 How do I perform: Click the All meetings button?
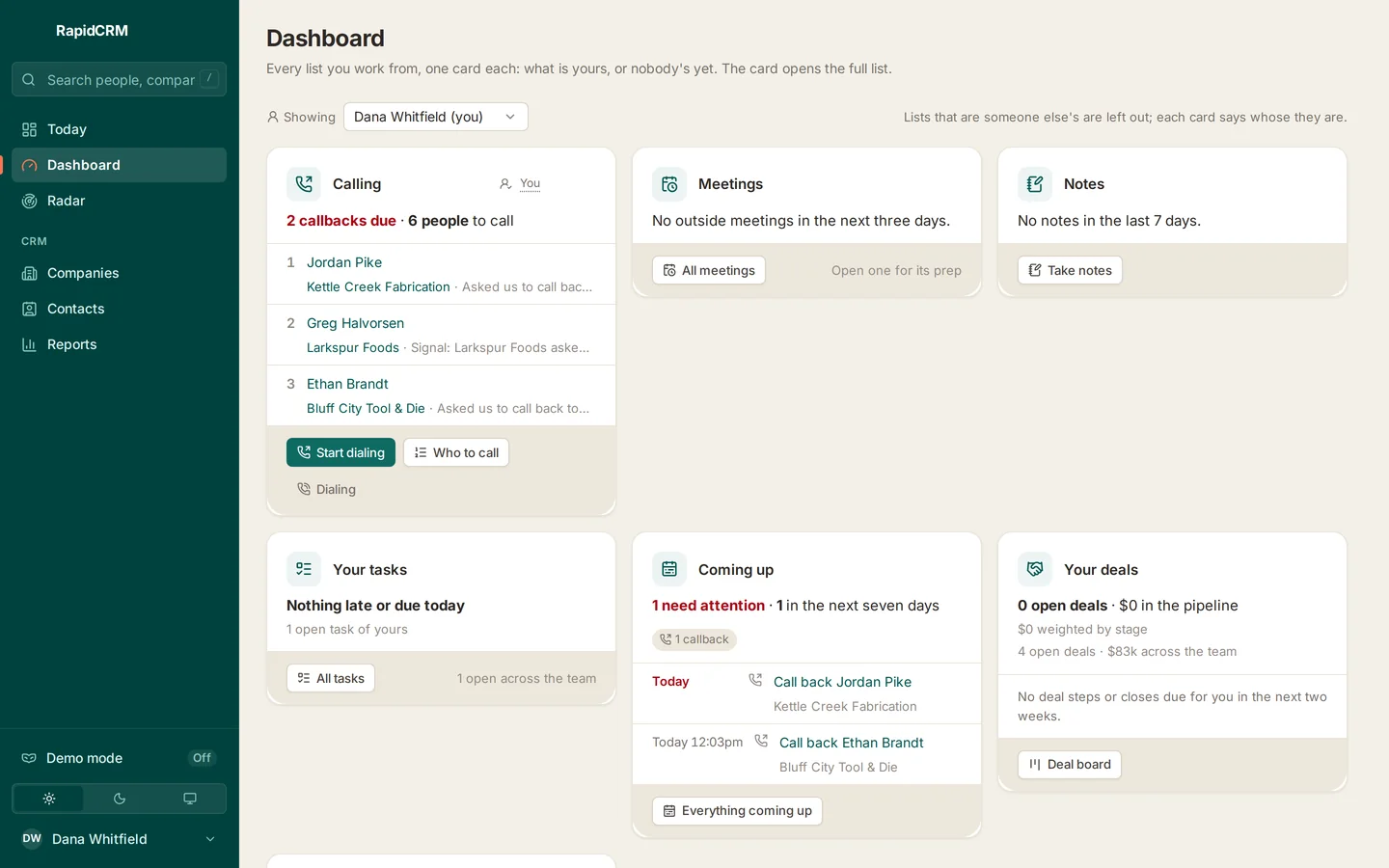(709, 270)
